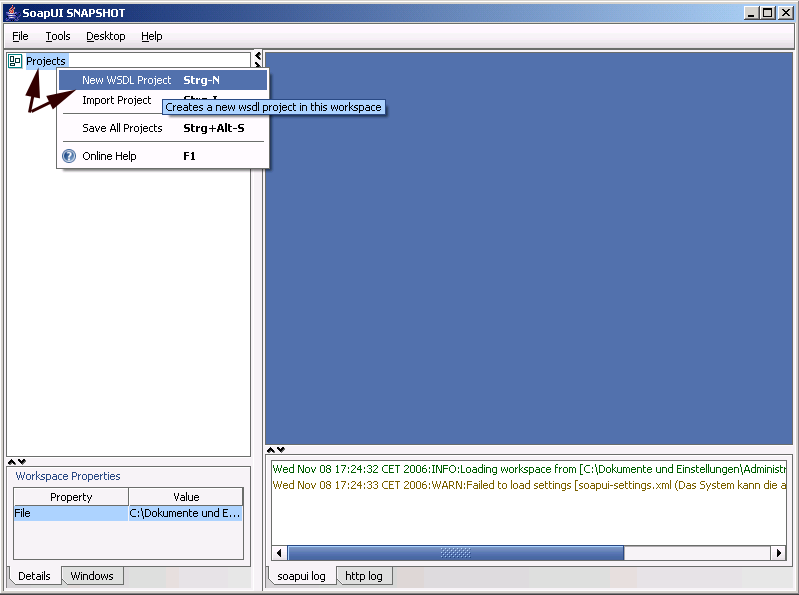The image size is (799, 595).
Task: Click the Property column header
Action: pos(71,497)
